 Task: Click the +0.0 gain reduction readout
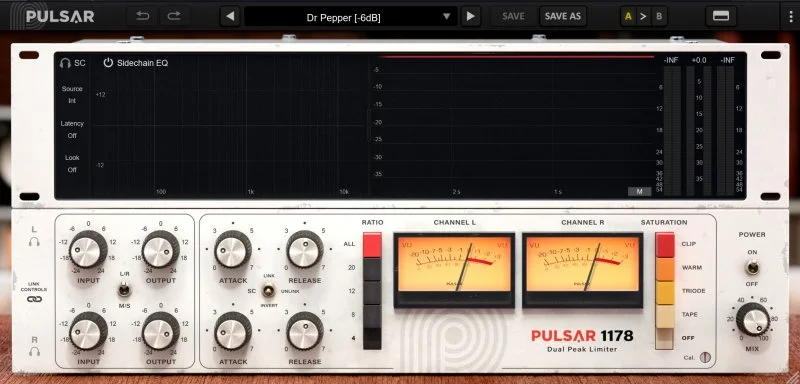[x=698, y=60]
